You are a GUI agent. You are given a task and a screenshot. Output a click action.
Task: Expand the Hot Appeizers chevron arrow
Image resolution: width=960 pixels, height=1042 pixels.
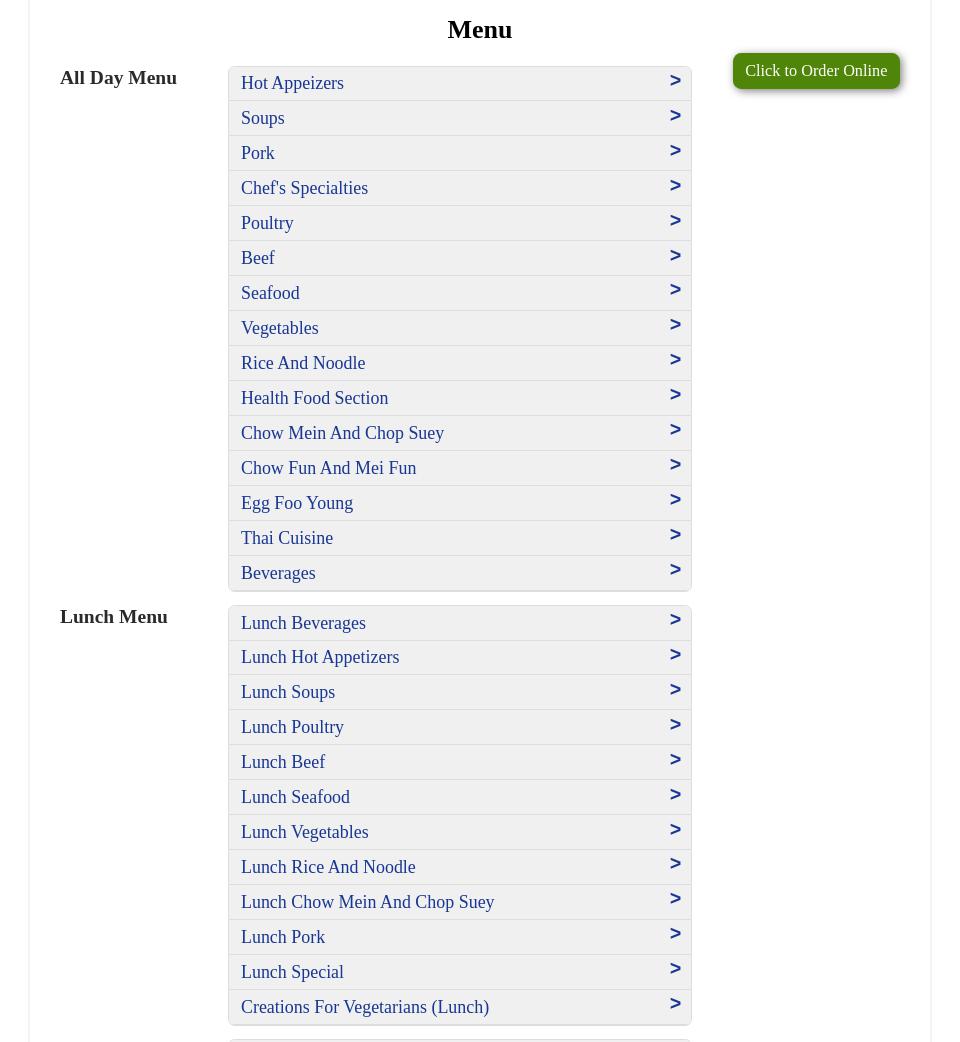click(x=675, y=81)
